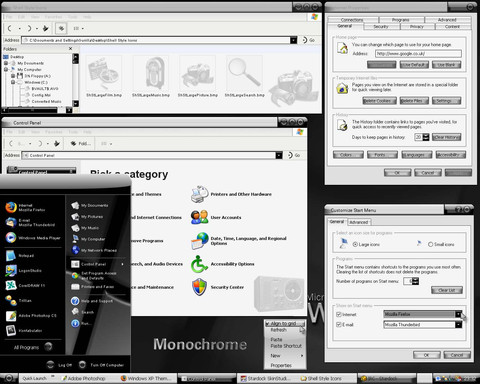Screen dimensions: 480x384
Task: Open the User Accounts icon
Action: click(199, 217)
